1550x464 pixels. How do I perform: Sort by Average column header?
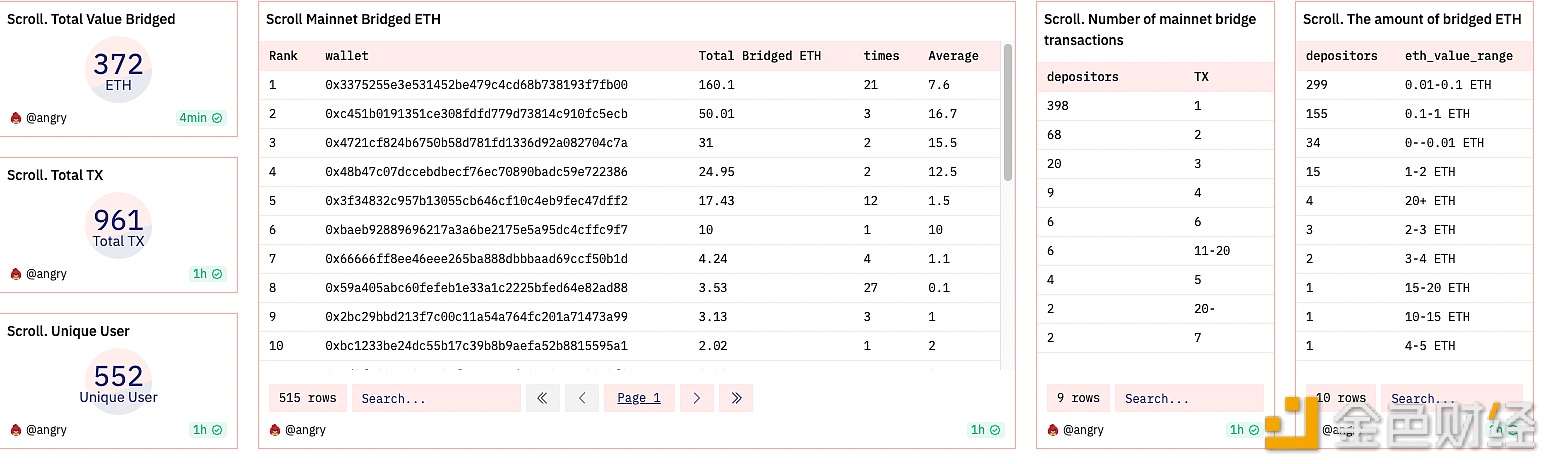click(x=953, y=56)
